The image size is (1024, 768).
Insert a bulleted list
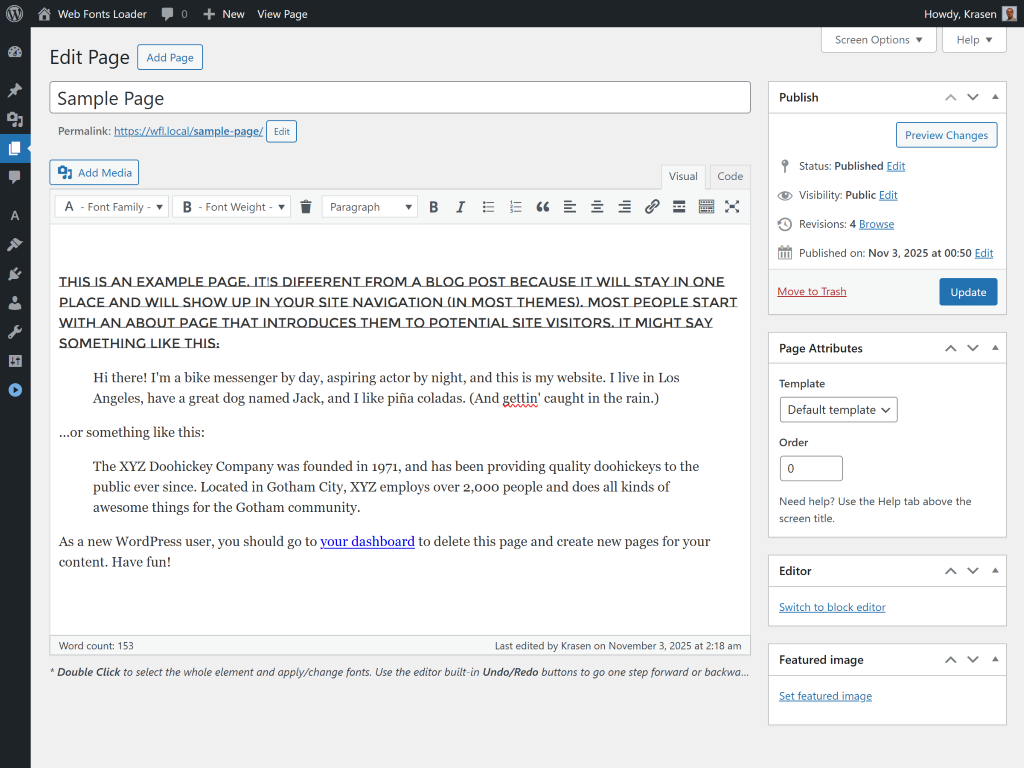point(488,207)
